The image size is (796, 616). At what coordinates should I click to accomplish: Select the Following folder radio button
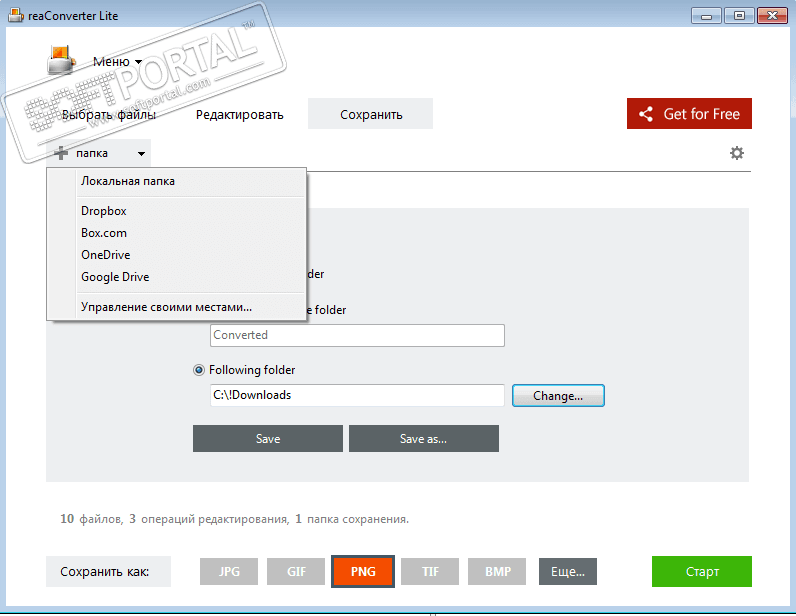click(x=199, y=370)
